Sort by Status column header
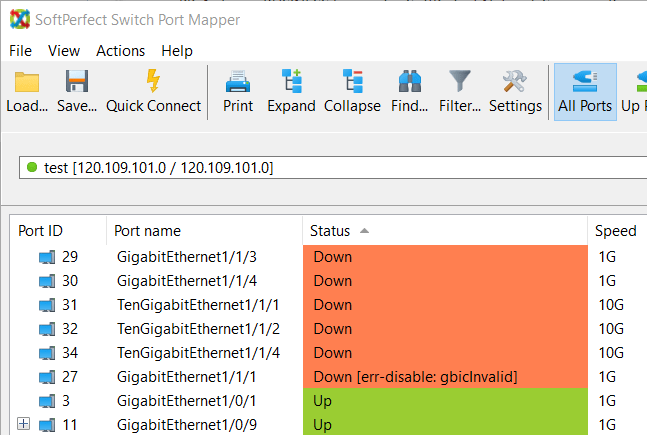Screen dimensions: 647x435 [x=445, y=231]
